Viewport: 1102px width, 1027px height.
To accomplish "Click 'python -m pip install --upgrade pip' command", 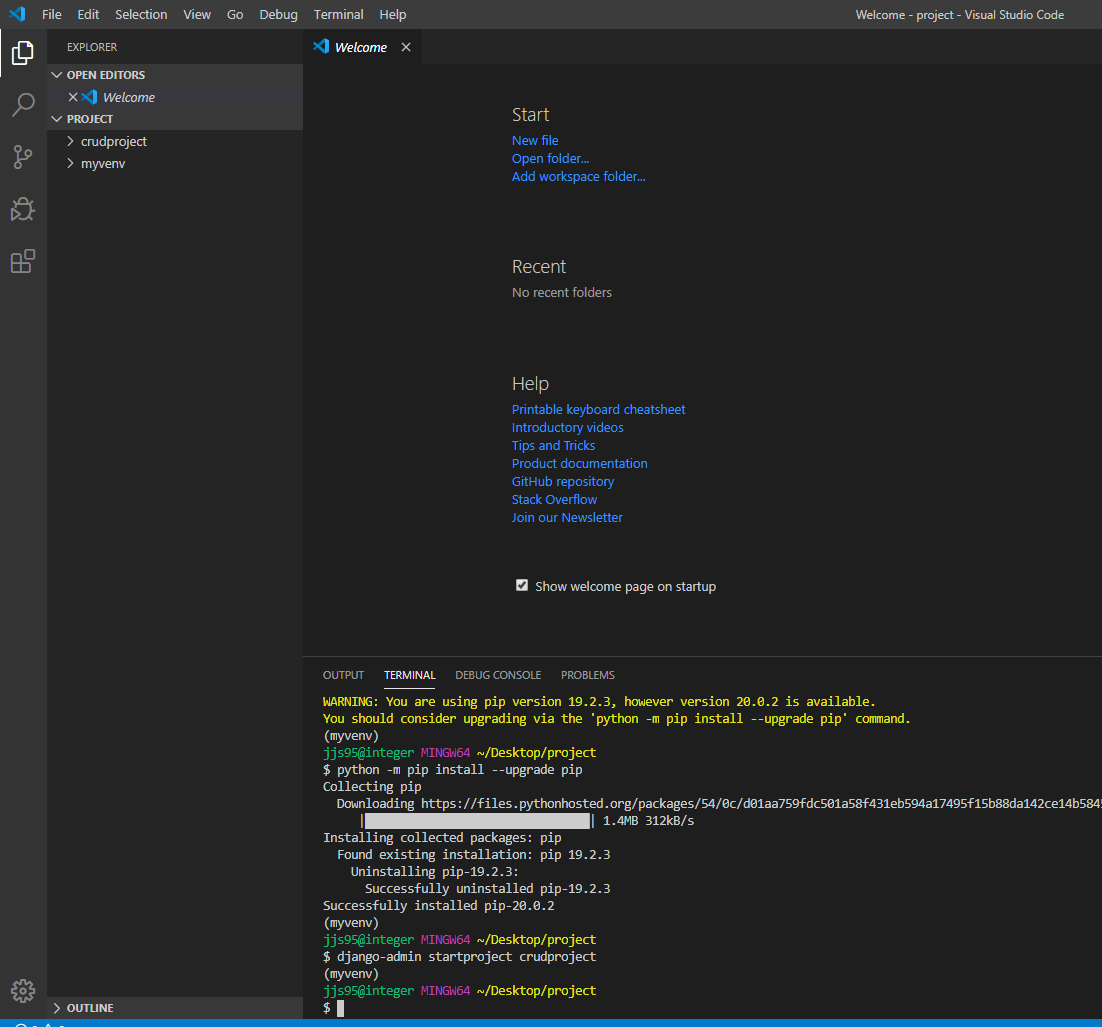I will point(460,770).
